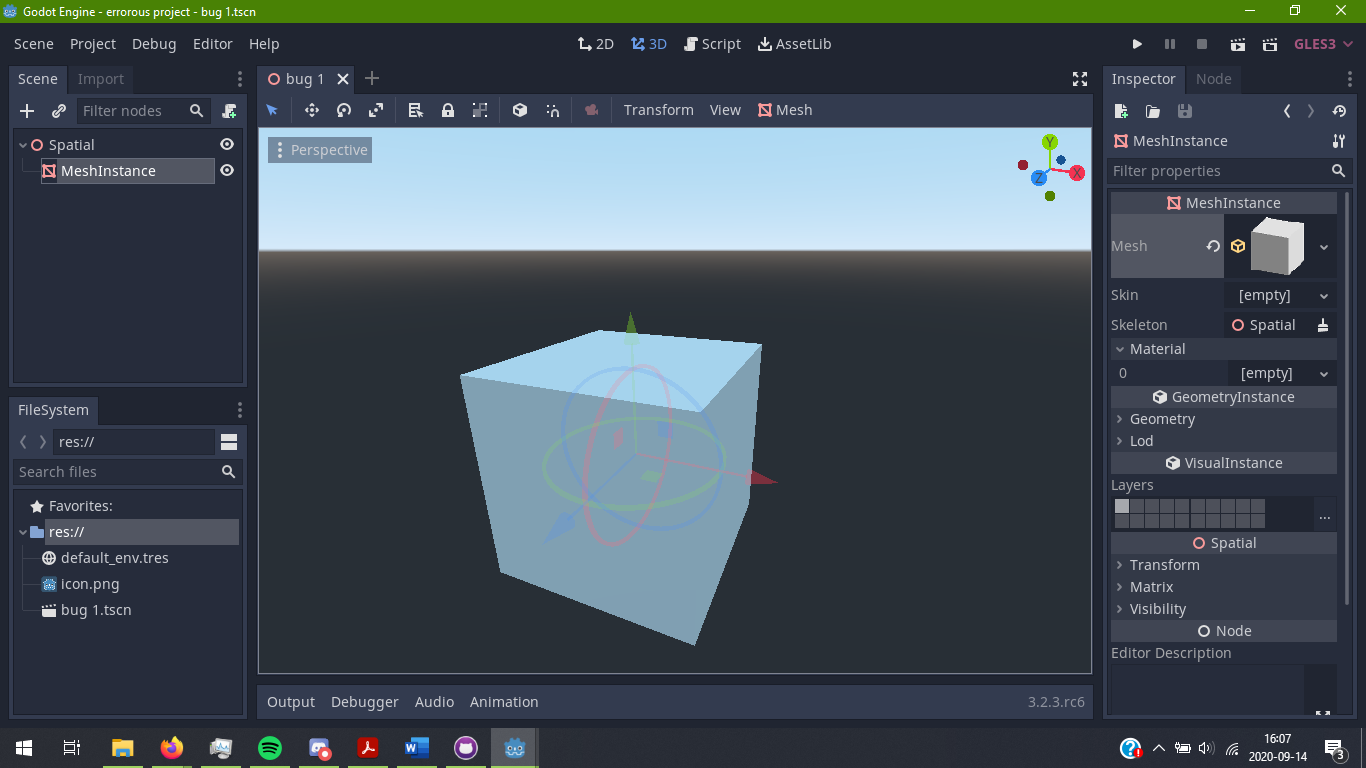Create a new resource in Inspector
The height and width of the screenshot is (768, 1366).
1121,111
